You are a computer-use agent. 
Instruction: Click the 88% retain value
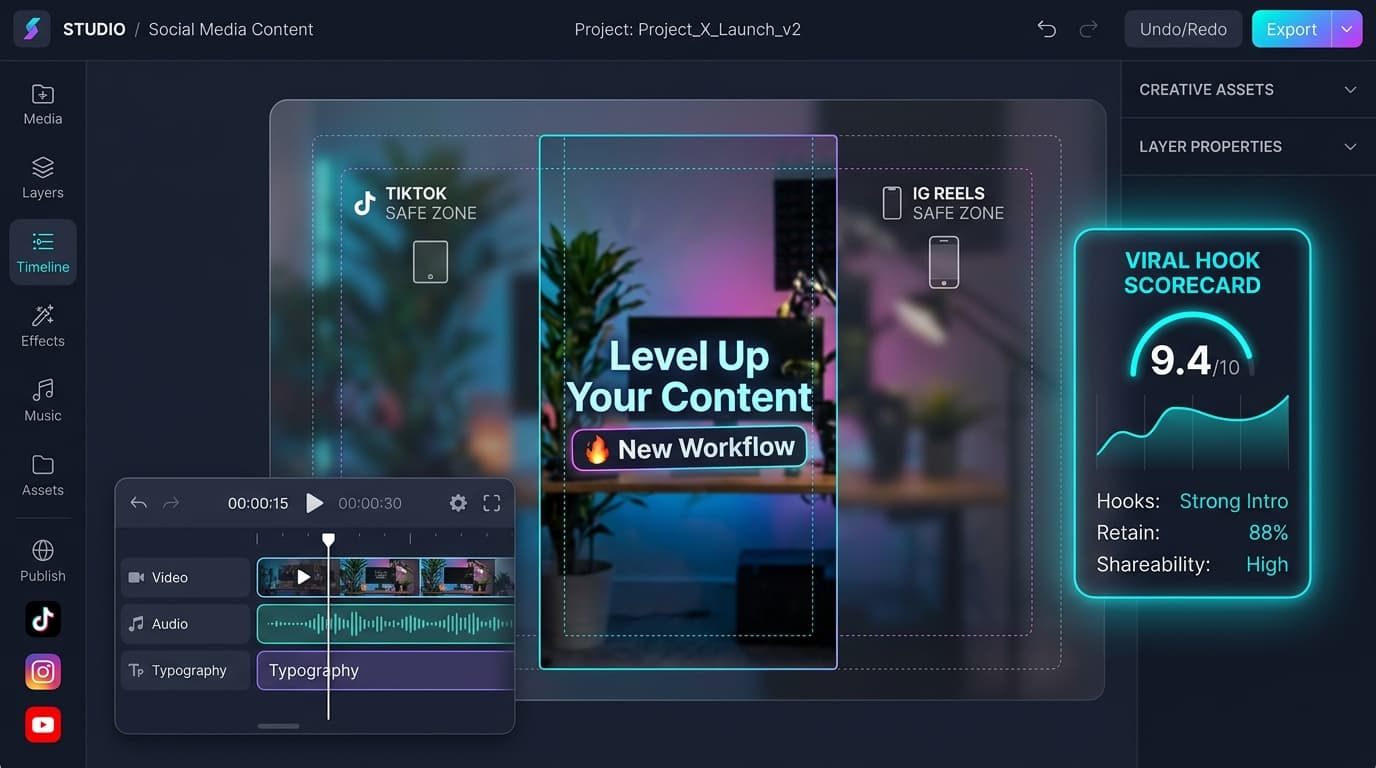point(1268,532)
